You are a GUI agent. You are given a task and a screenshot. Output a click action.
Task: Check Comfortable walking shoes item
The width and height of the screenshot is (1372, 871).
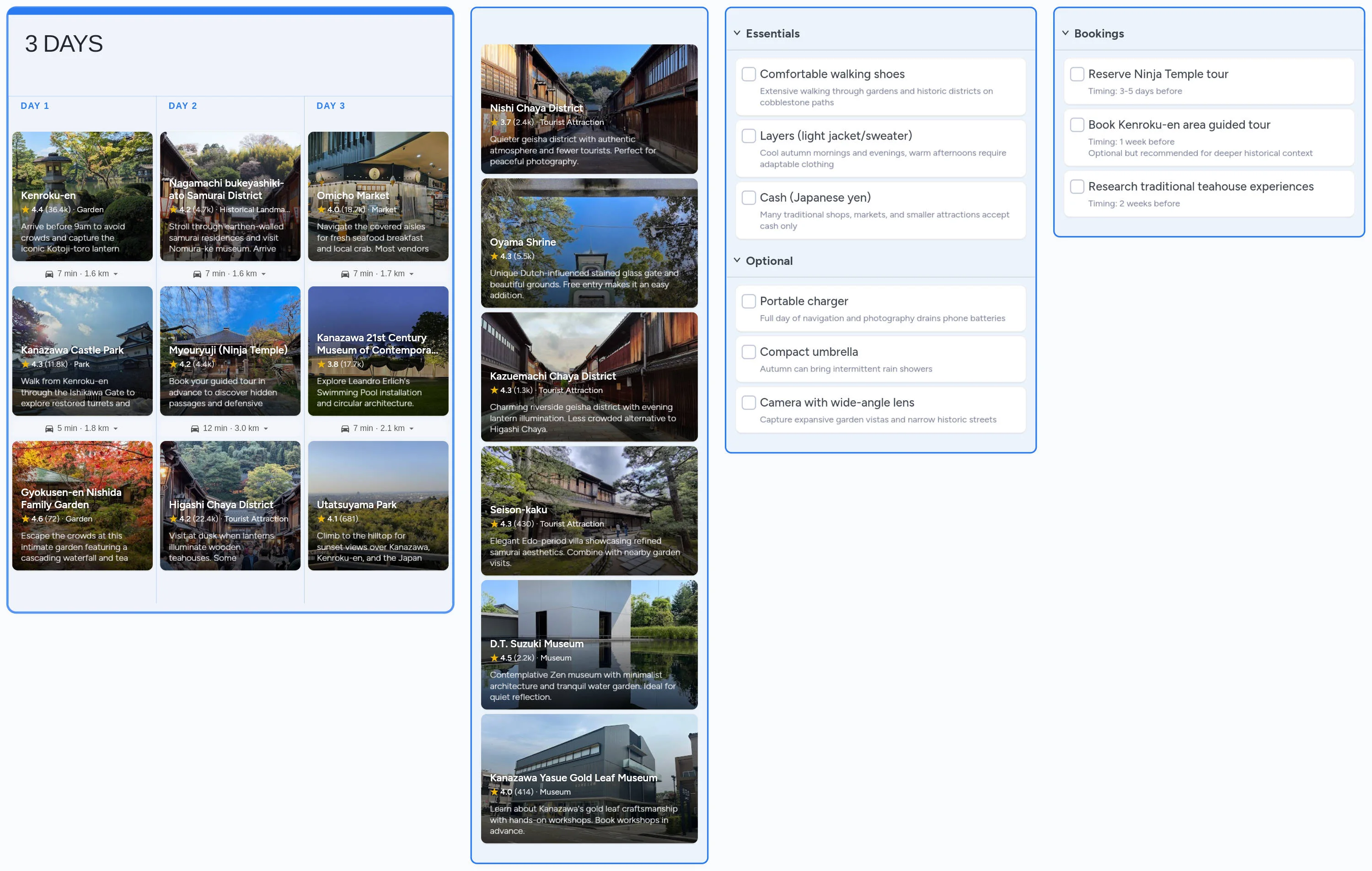[x=749, y=74]
